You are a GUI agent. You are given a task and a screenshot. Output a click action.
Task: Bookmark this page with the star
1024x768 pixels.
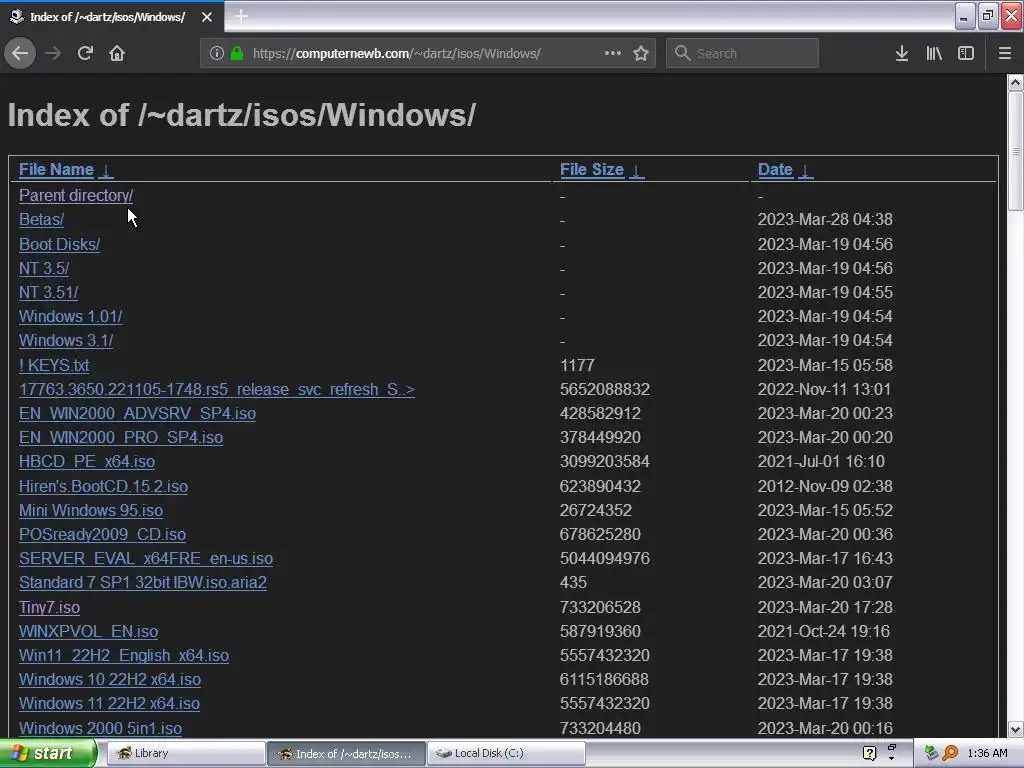641,53
